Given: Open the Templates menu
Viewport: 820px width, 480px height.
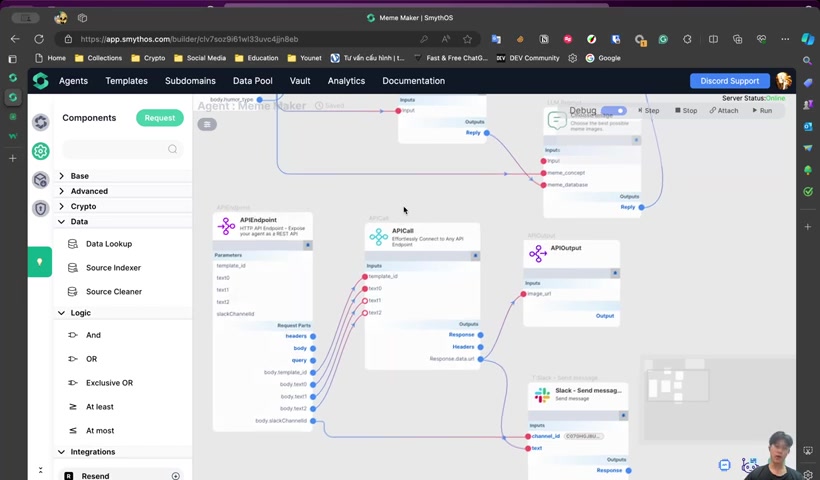Looking at the screenshot, I should (x=127, y=81).
